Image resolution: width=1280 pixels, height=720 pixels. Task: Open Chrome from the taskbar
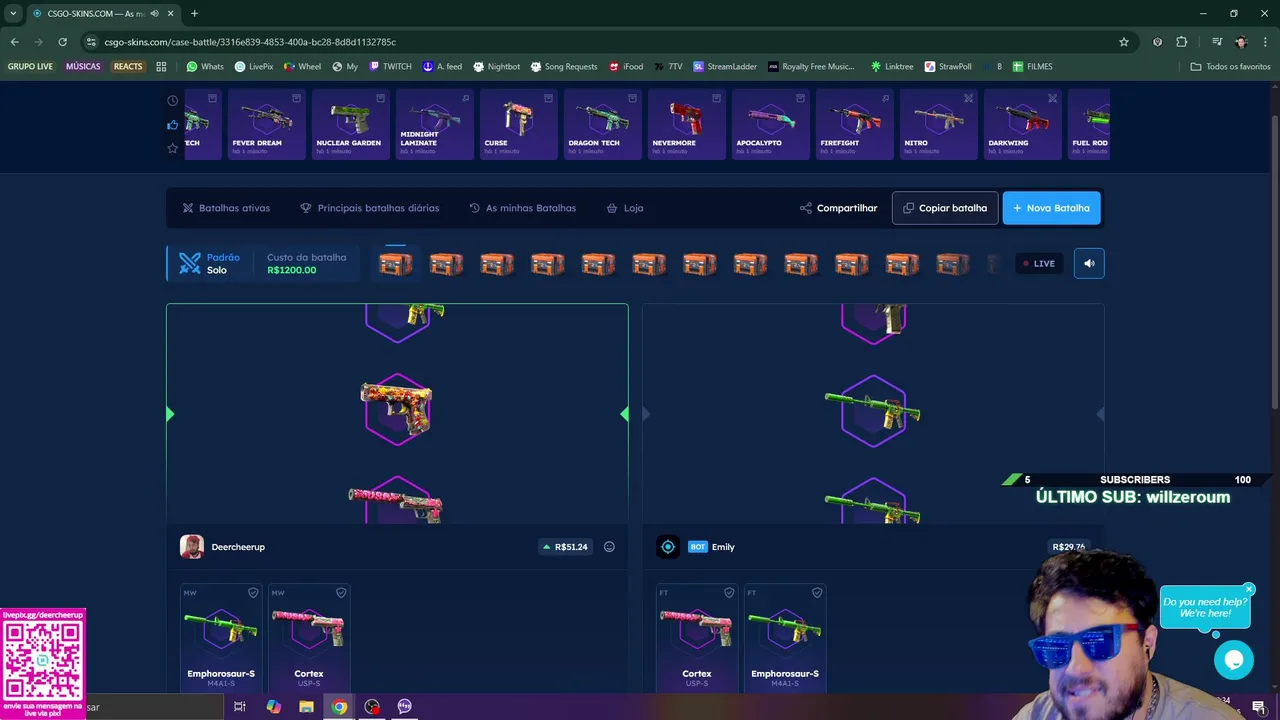tap(340, 706)
